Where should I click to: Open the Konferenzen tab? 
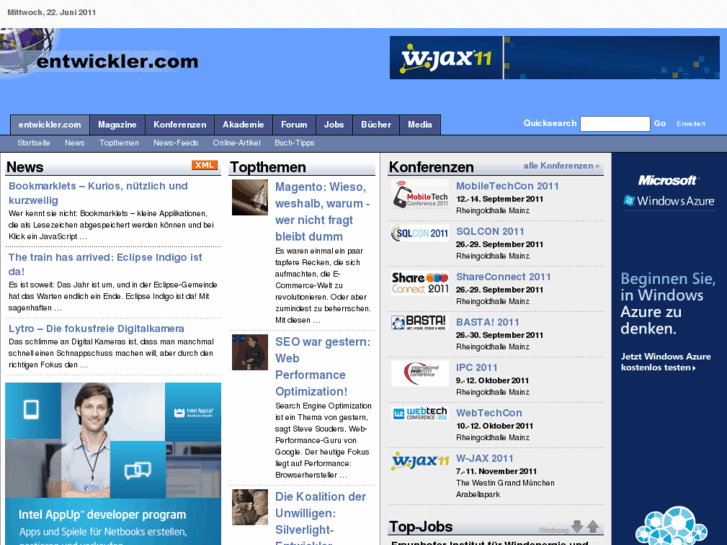(180, 124)
